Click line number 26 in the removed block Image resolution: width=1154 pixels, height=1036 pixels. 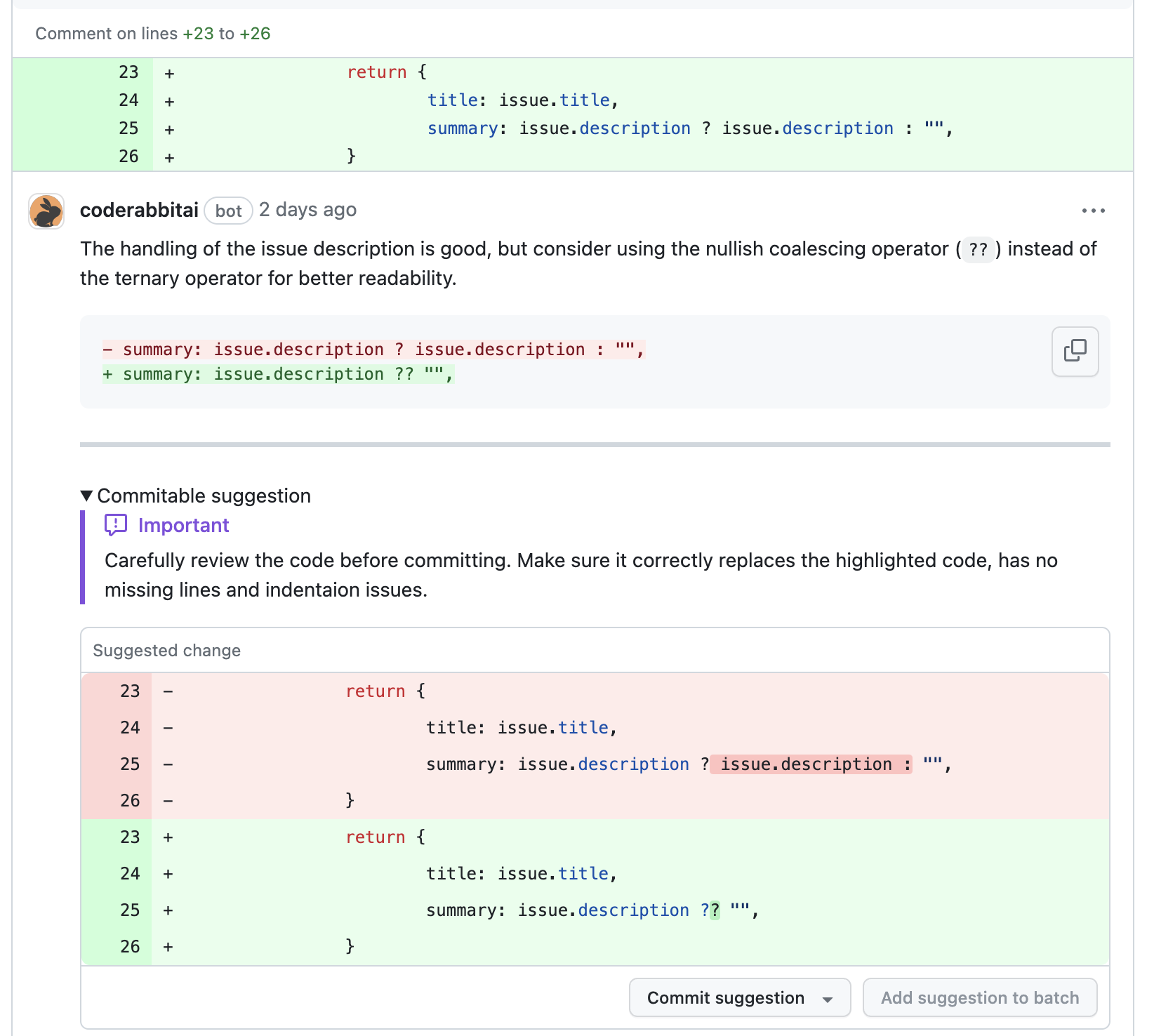coord(130,800)
